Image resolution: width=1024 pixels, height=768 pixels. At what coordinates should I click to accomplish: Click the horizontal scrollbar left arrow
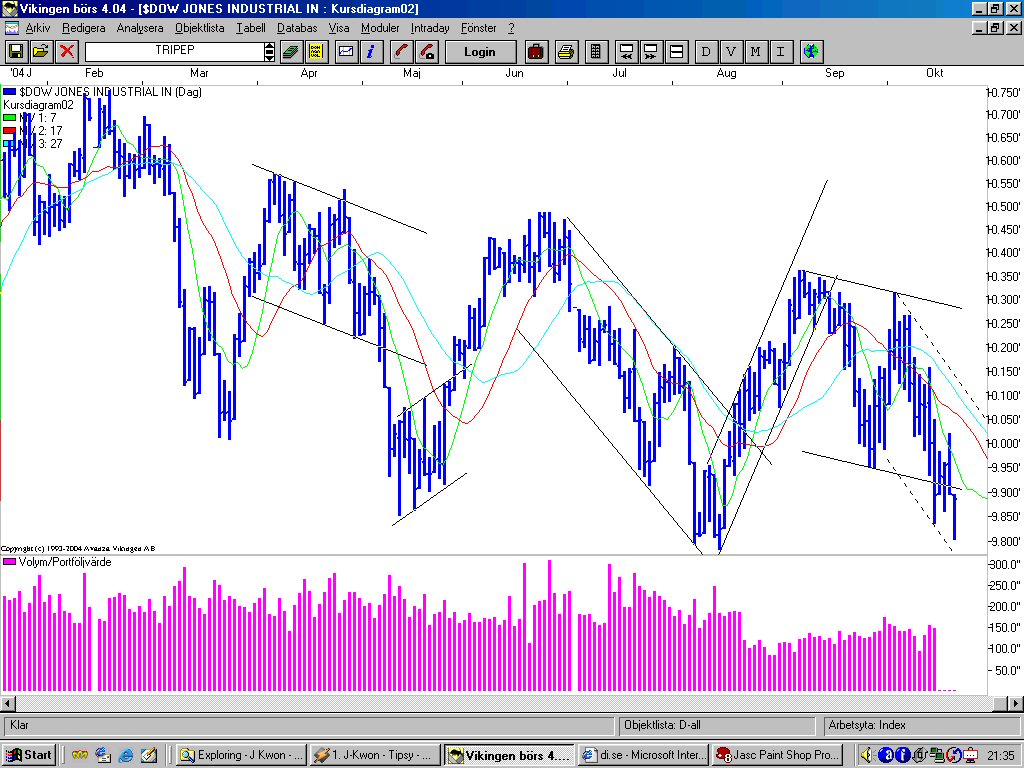(x=8, y=704)
